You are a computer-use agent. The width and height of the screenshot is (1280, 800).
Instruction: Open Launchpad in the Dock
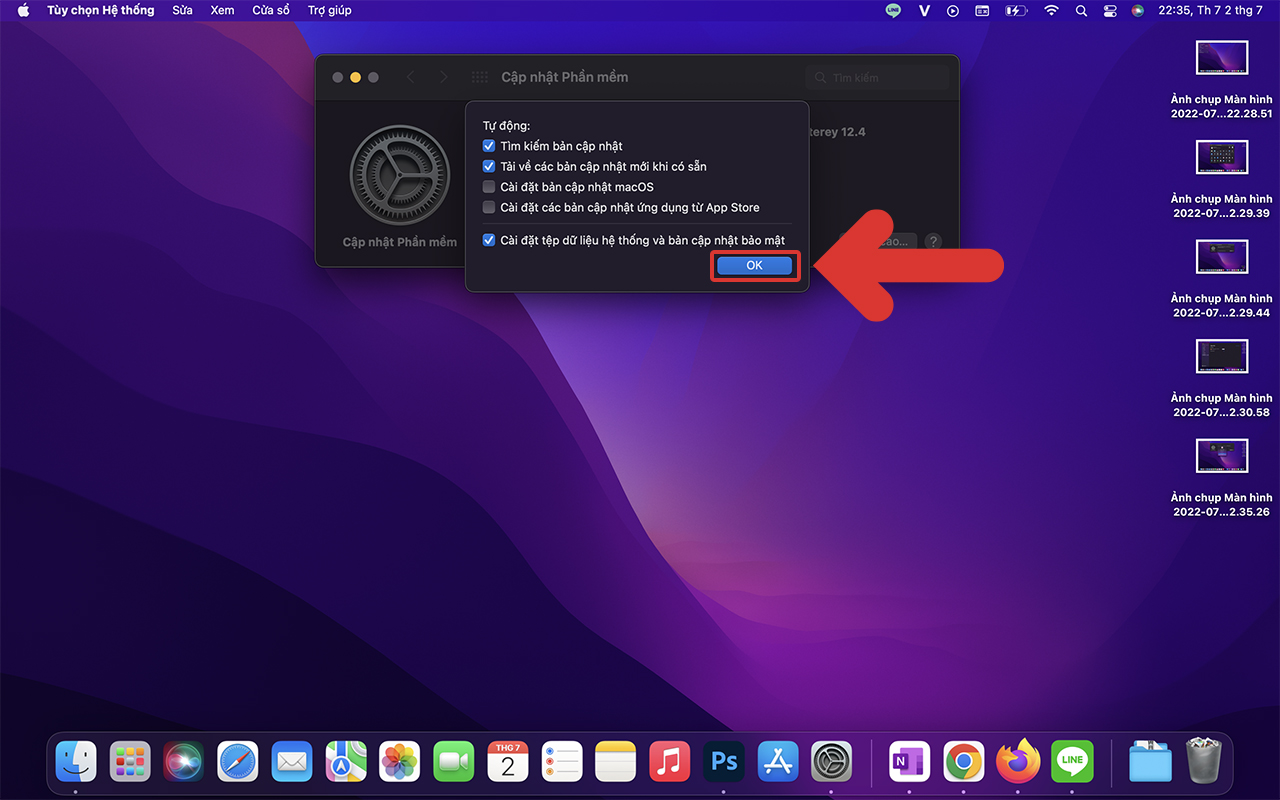(130, 761)
